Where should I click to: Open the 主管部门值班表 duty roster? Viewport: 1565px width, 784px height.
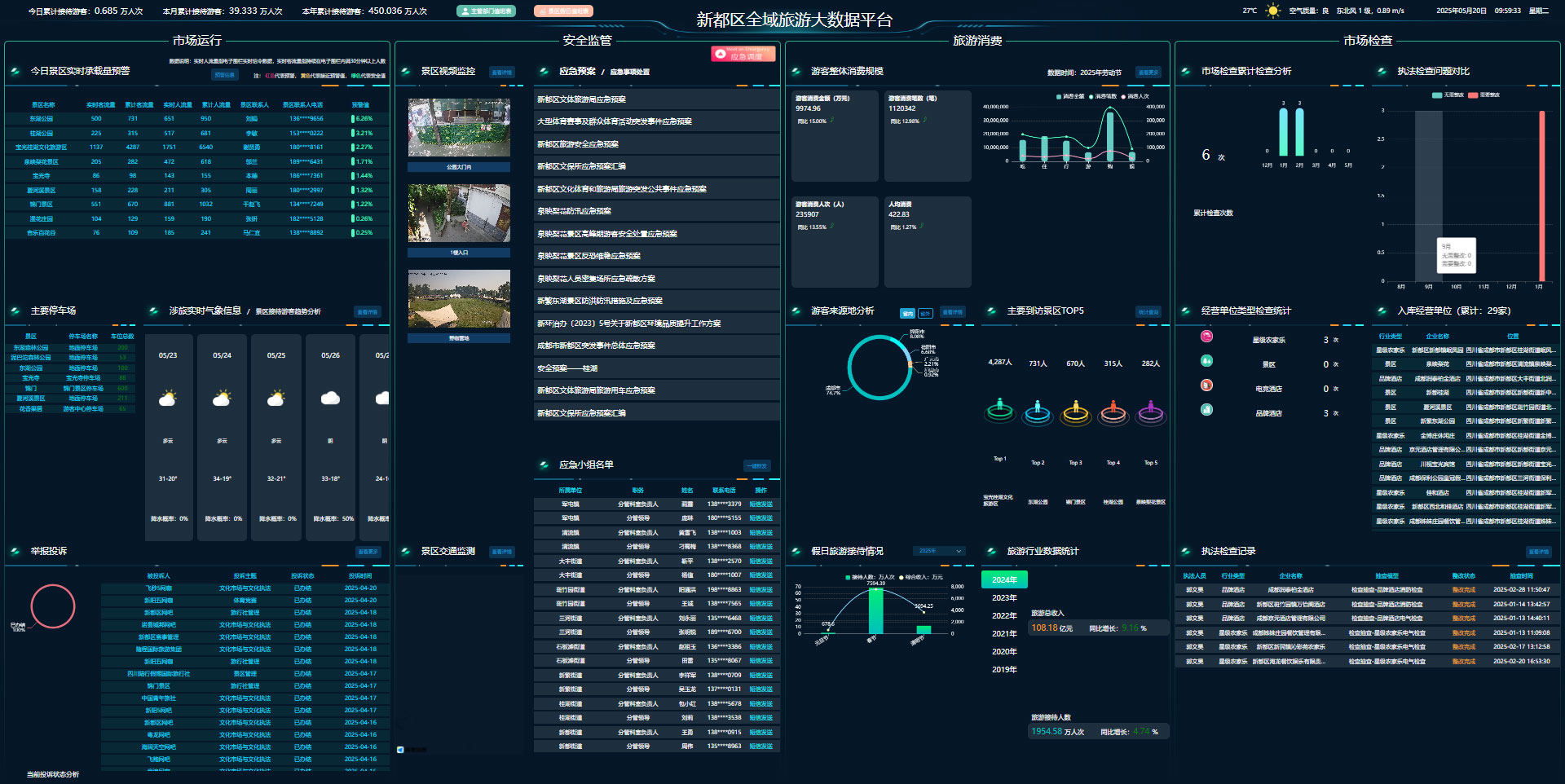[486, 11]
